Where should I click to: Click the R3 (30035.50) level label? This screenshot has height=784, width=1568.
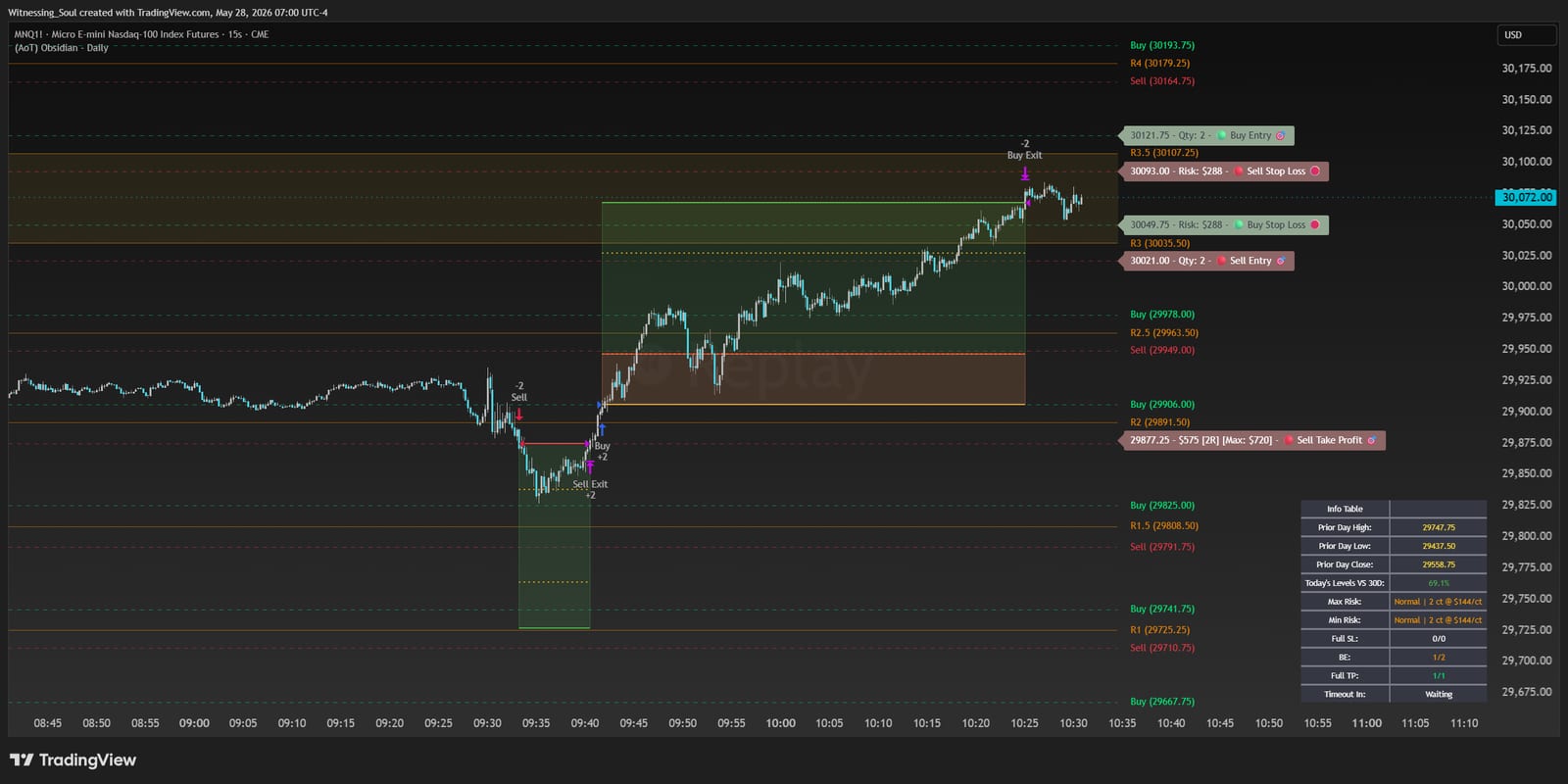pos(1160,243)
